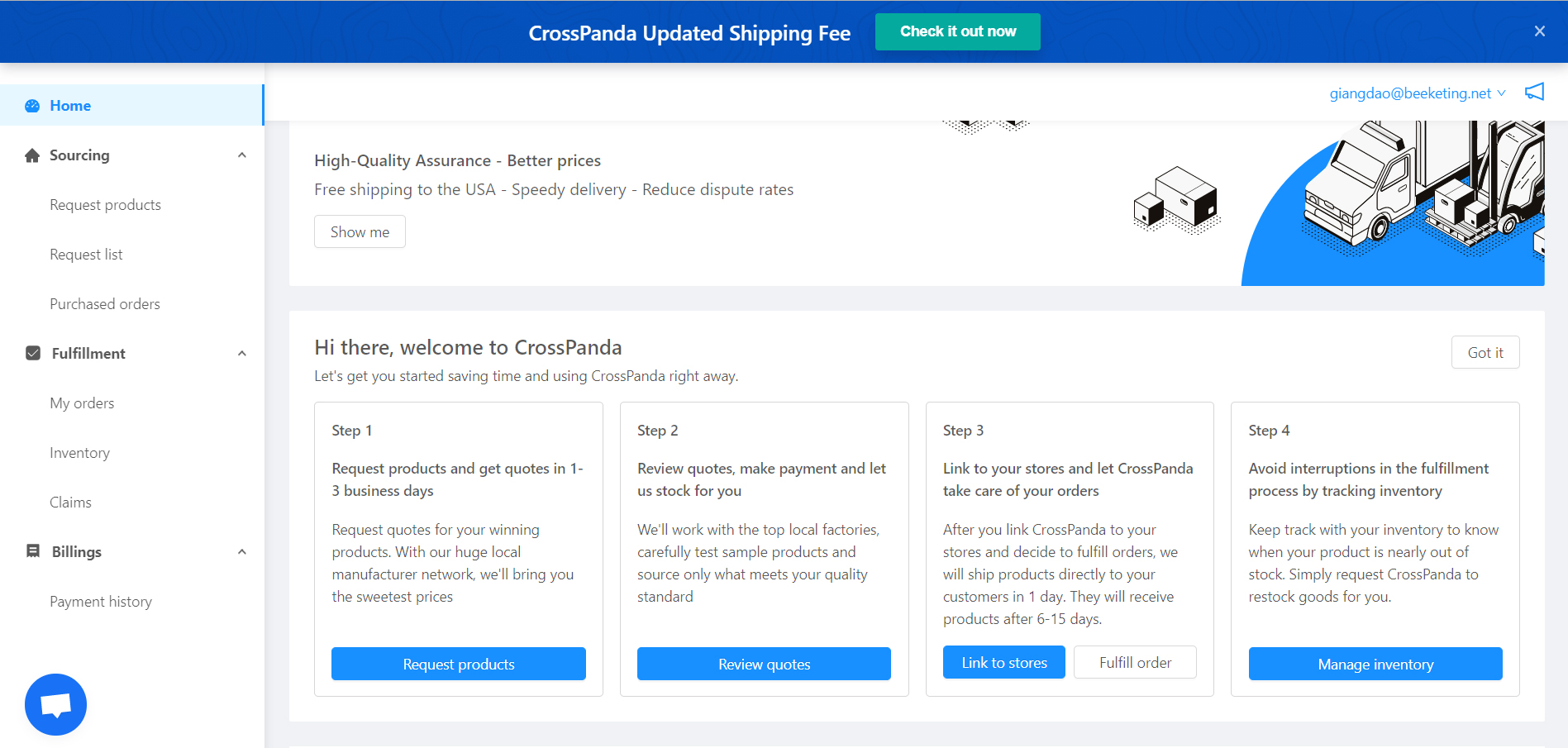Select Payment history in sidebar
1568x748 pixels.
(x=101, y=602)
